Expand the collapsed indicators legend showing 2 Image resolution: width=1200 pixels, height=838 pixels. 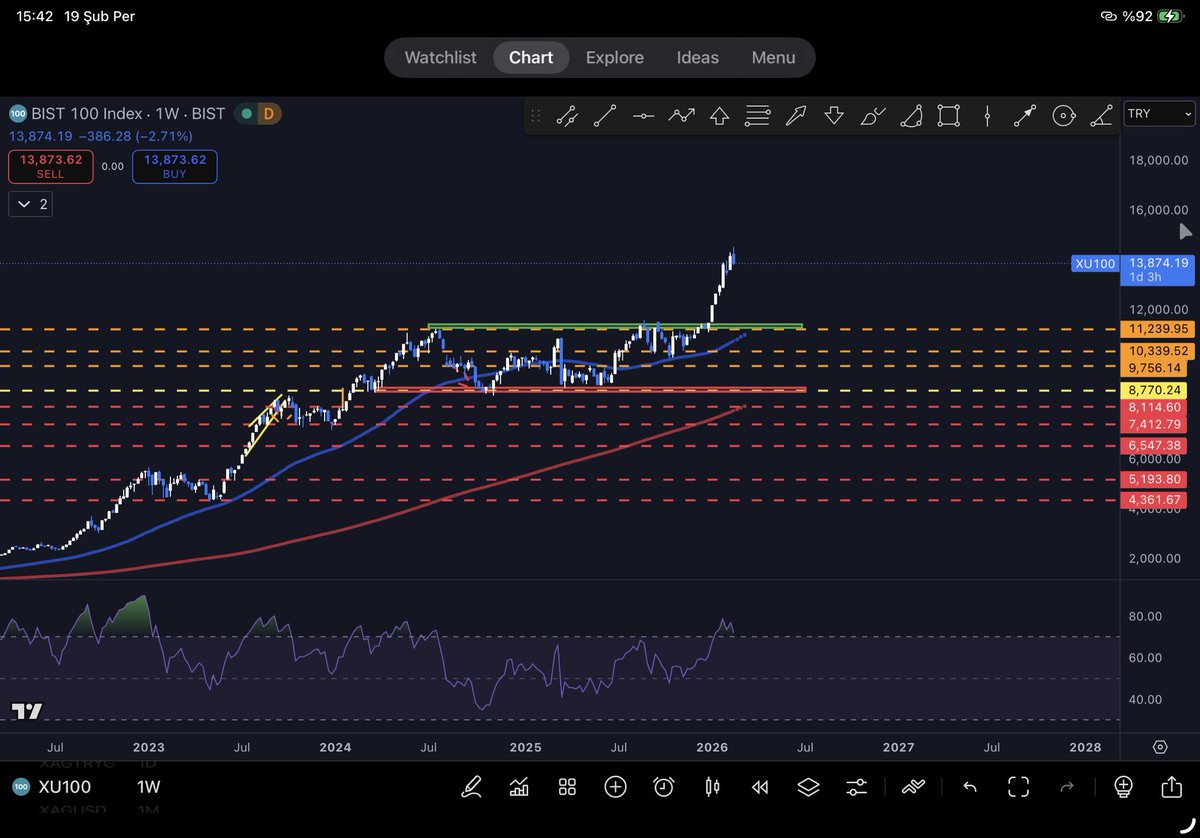(x=30, y=204)
